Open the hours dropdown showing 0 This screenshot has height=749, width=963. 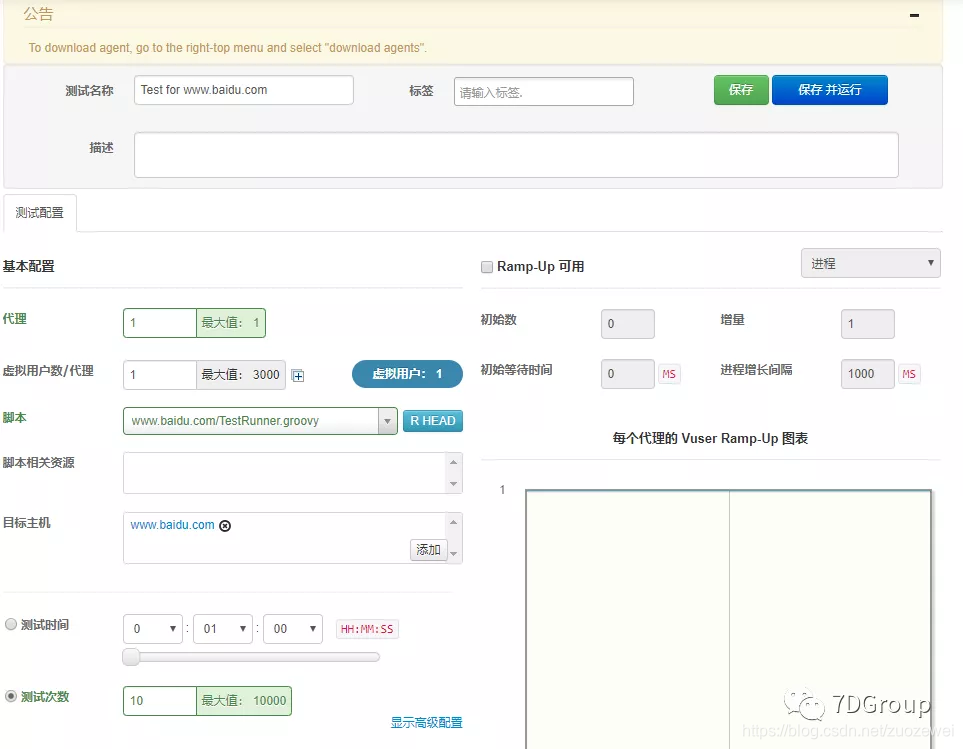point(153,629)
